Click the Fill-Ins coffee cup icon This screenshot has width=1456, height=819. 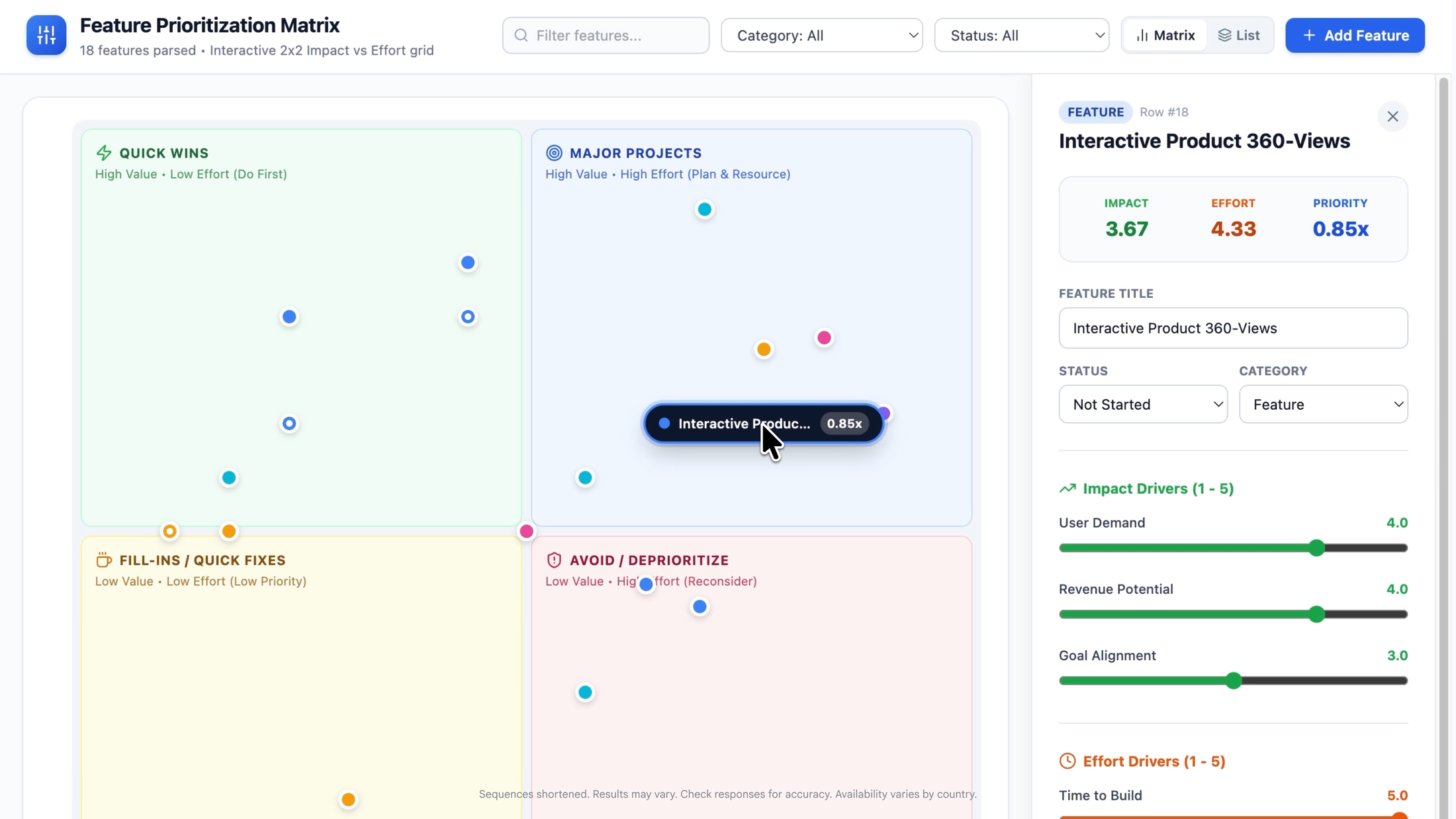pyautogui.click(x=104, y=560)
